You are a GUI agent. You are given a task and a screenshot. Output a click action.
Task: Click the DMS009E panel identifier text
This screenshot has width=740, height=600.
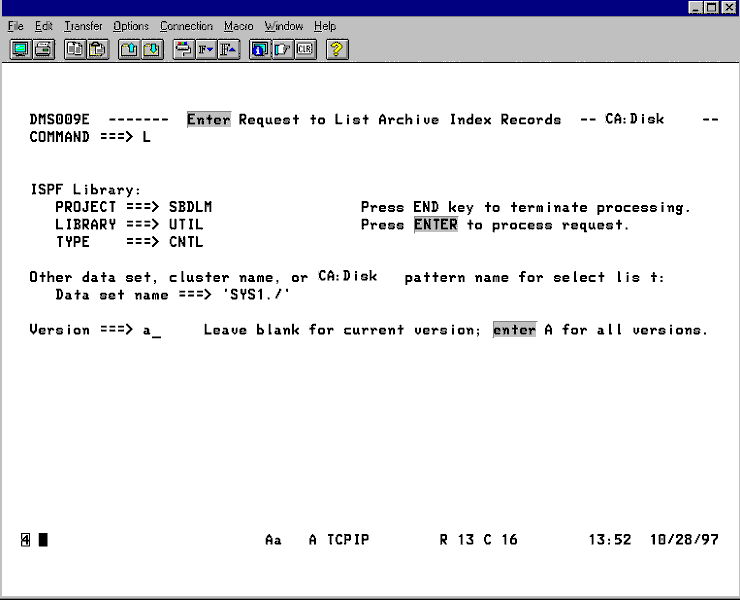59,119
